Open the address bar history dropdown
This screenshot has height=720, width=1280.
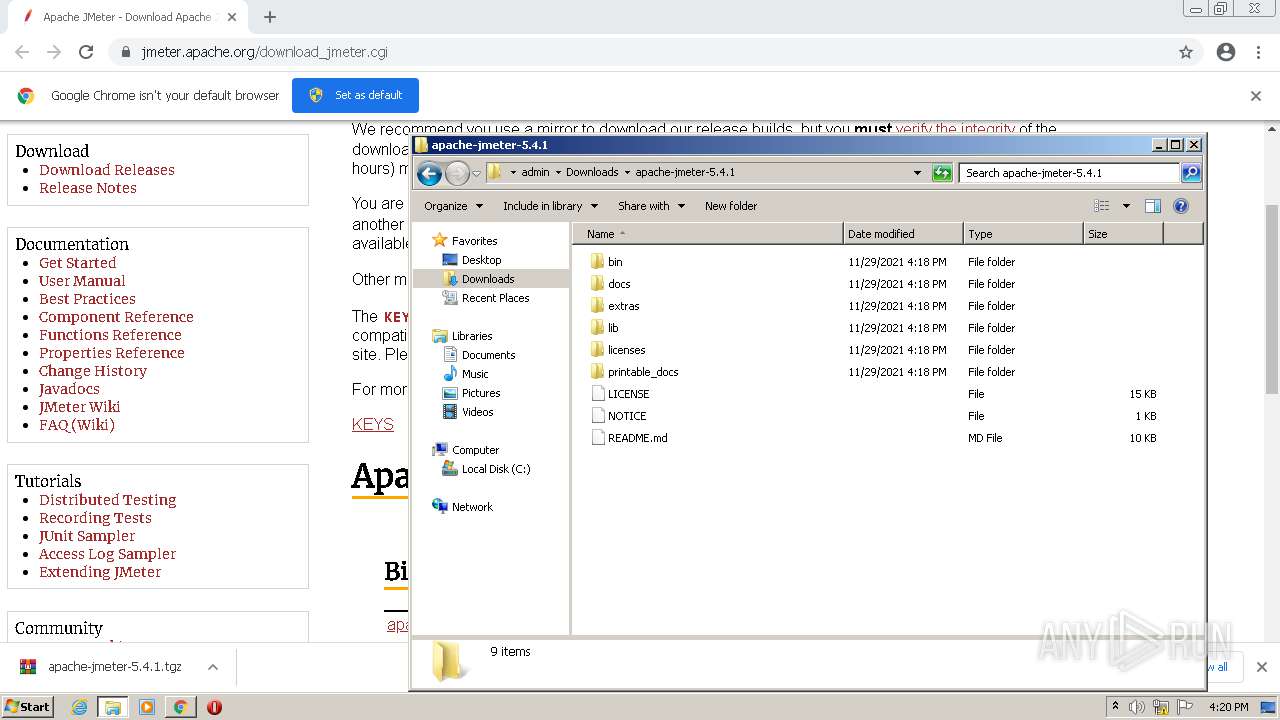click(917, 173)
